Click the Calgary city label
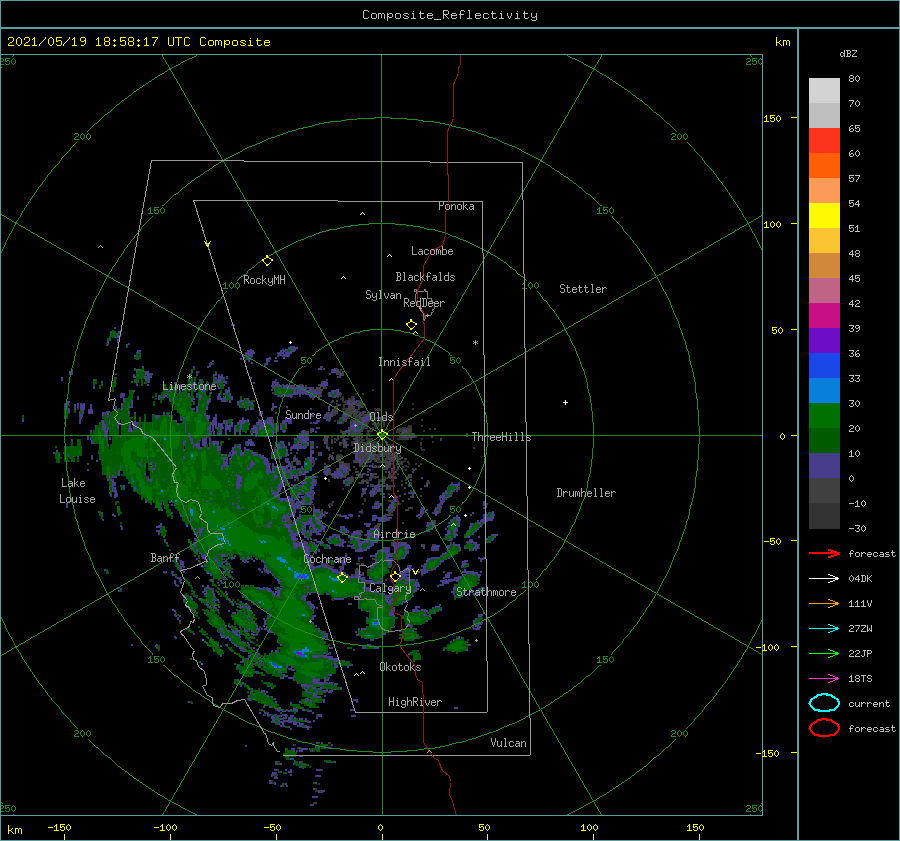Screen dimensions: 900x841 point(390,588)
